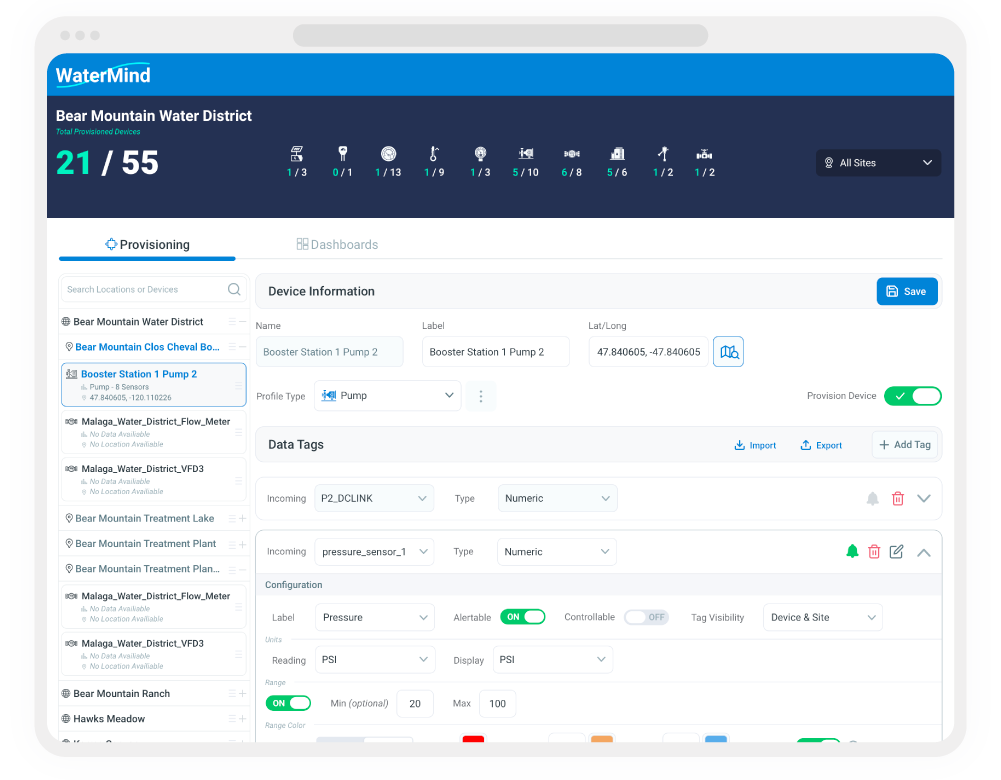Enable the Controllable toggle

[646, 617]
